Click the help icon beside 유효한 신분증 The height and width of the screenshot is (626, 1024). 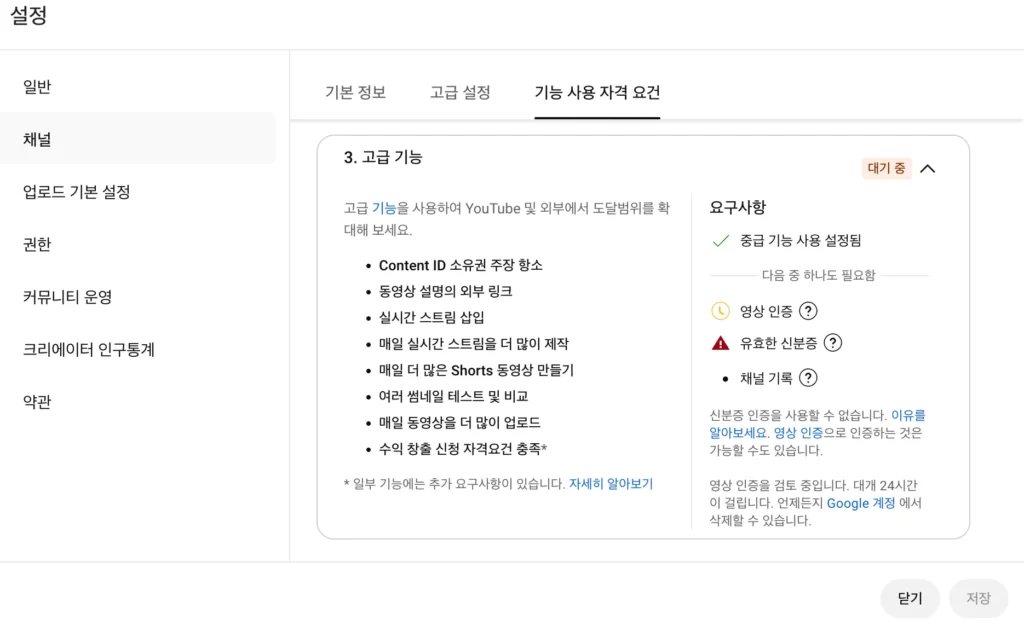pyautogui.click(x=832, y=343)
